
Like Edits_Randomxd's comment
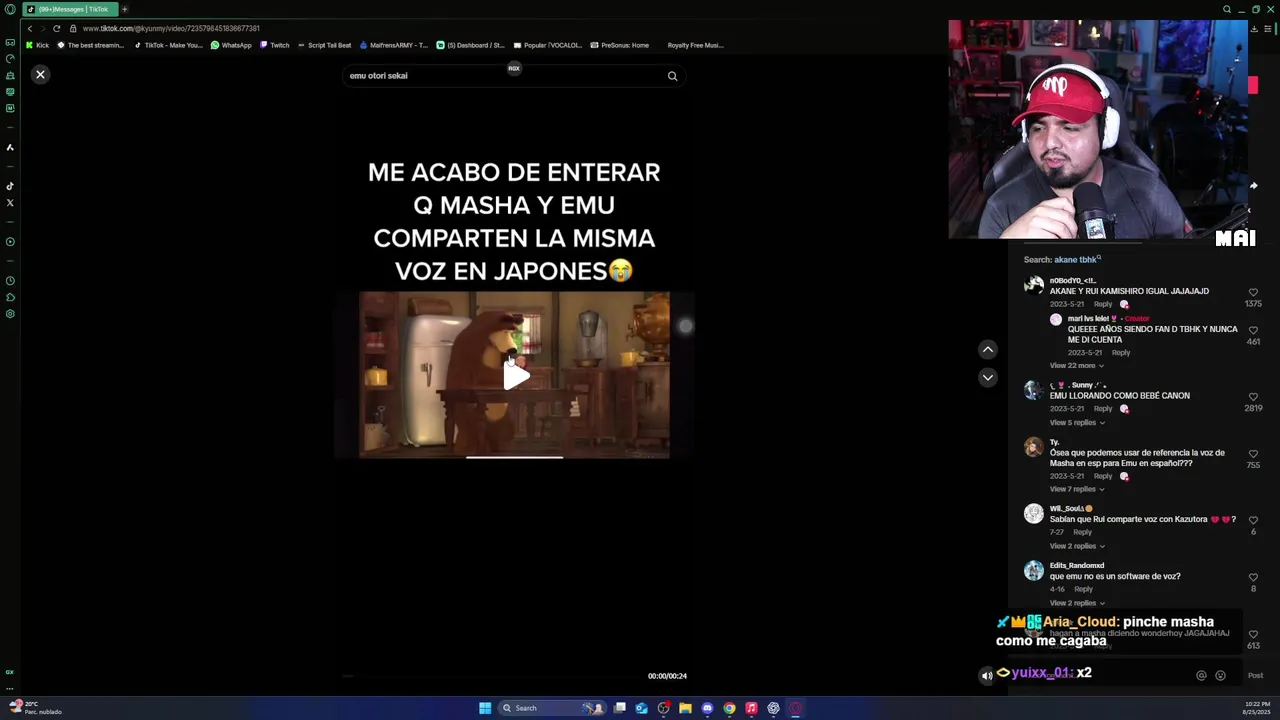point(1253,577)
